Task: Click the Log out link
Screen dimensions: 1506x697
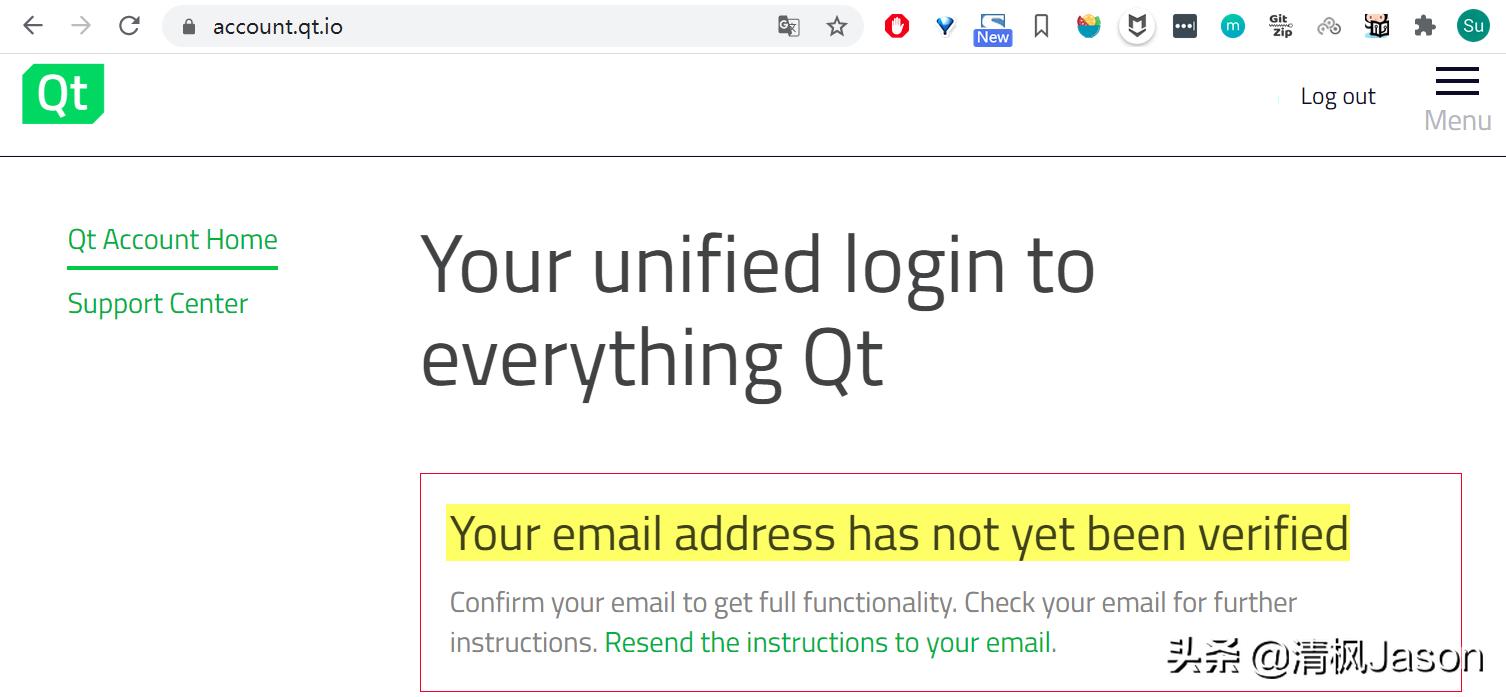Action: [1338, 95]
